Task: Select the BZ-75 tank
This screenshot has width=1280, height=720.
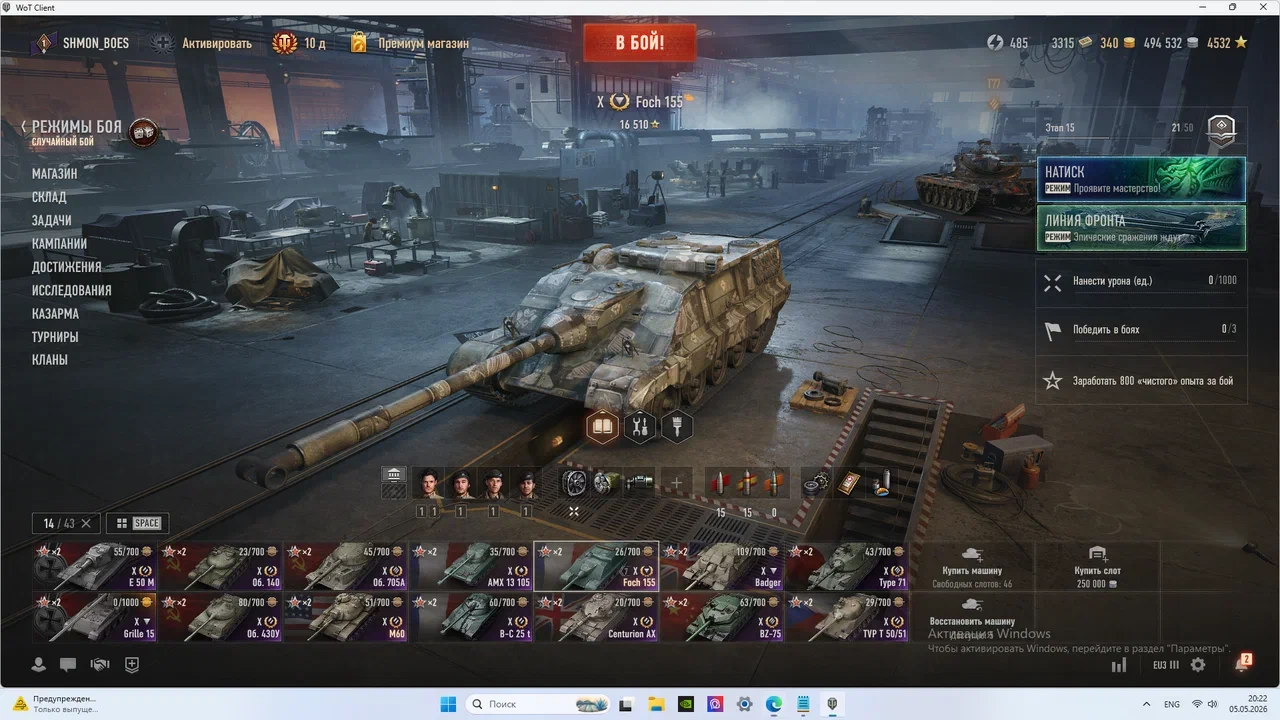Action: click(722, 617)
